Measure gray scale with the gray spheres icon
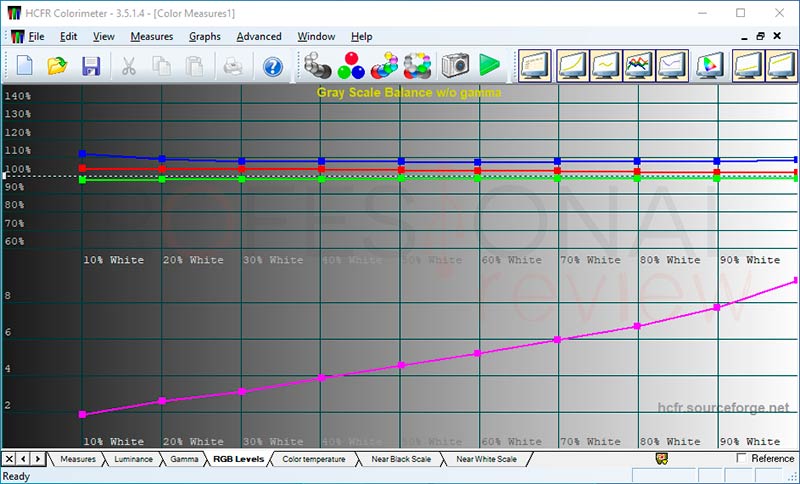 (x=317, y=65)
